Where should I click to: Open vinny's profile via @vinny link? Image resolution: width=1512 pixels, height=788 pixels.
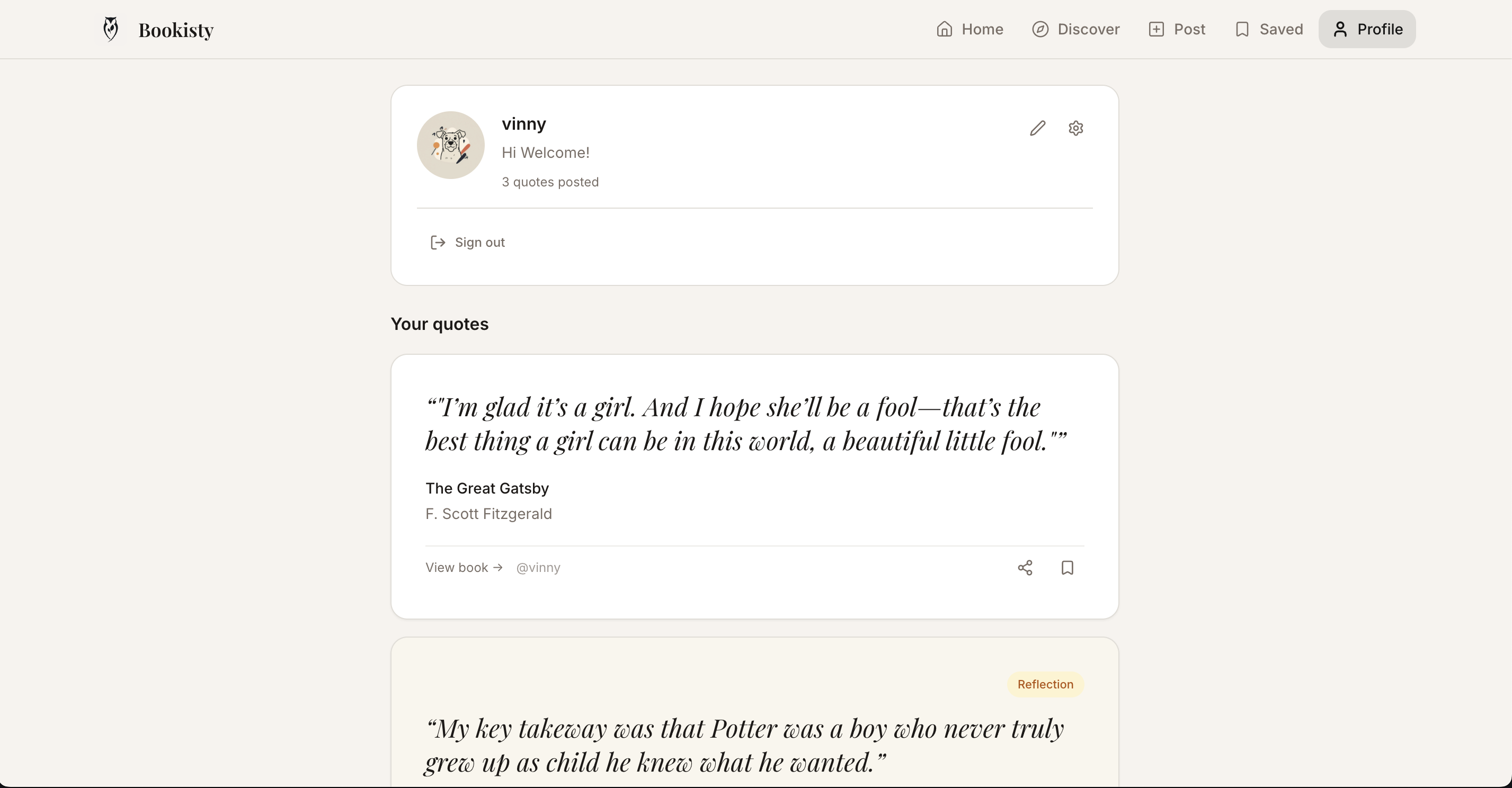[x=538, y=567]
